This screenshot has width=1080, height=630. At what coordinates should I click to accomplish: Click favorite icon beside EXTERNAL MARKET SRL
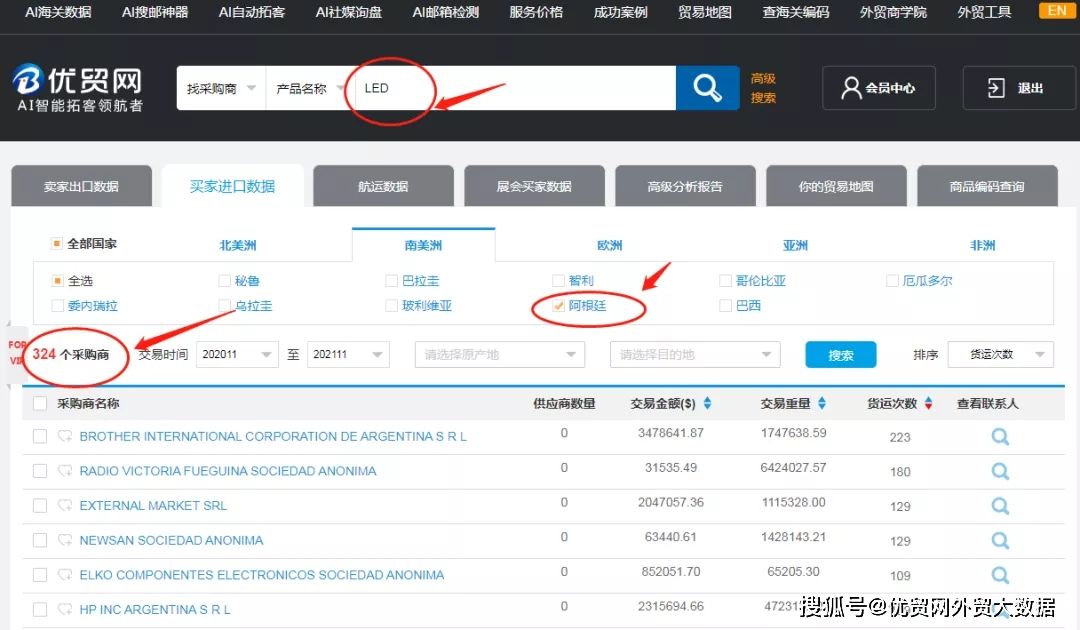coord(65,505)
